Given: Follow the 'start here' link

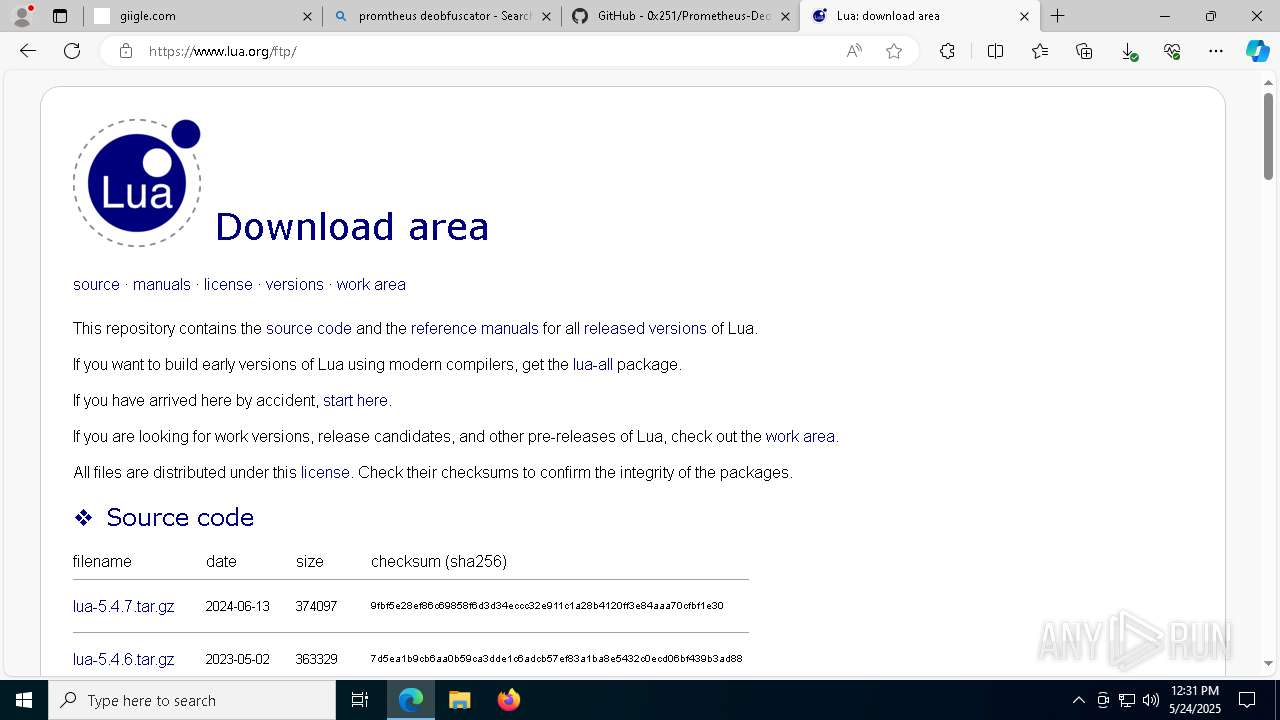Looking at the screenshot, I should 355,401.
